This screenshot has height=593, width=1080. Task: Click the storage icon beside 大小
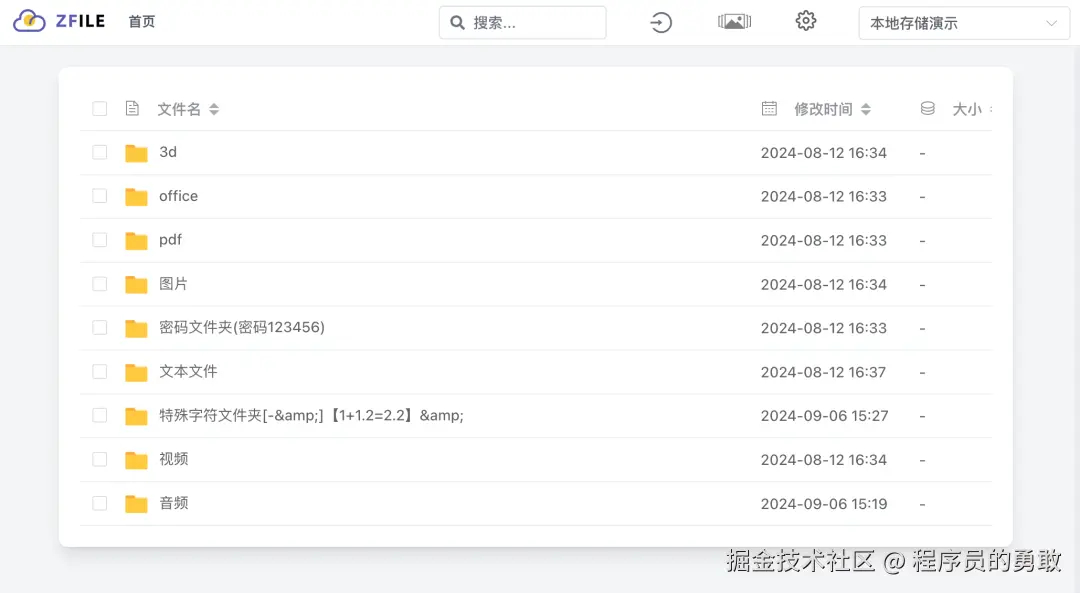pos(926,108)
